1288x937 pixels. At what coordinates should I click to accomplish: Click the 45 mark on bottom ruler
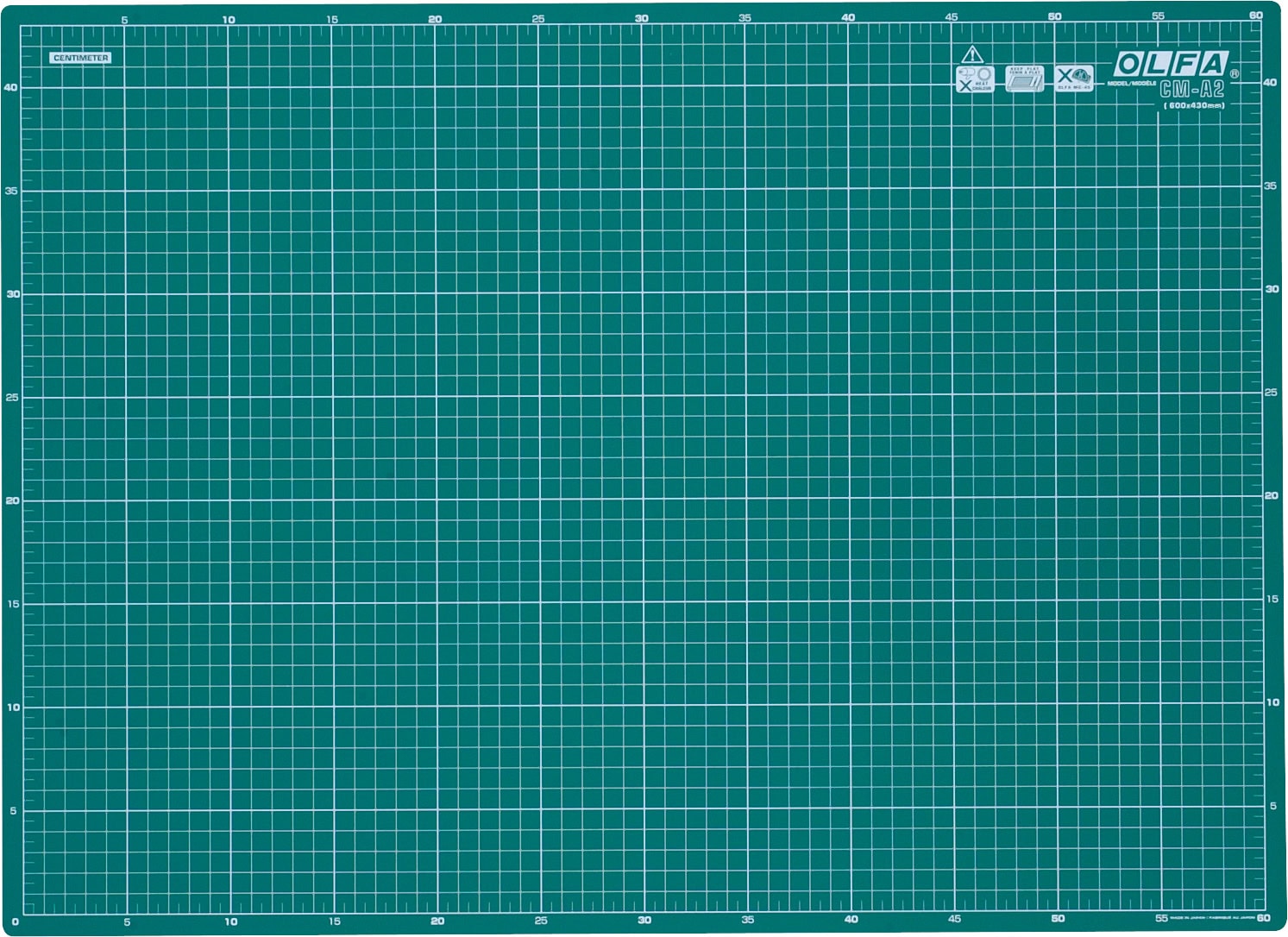coord(954,919)
